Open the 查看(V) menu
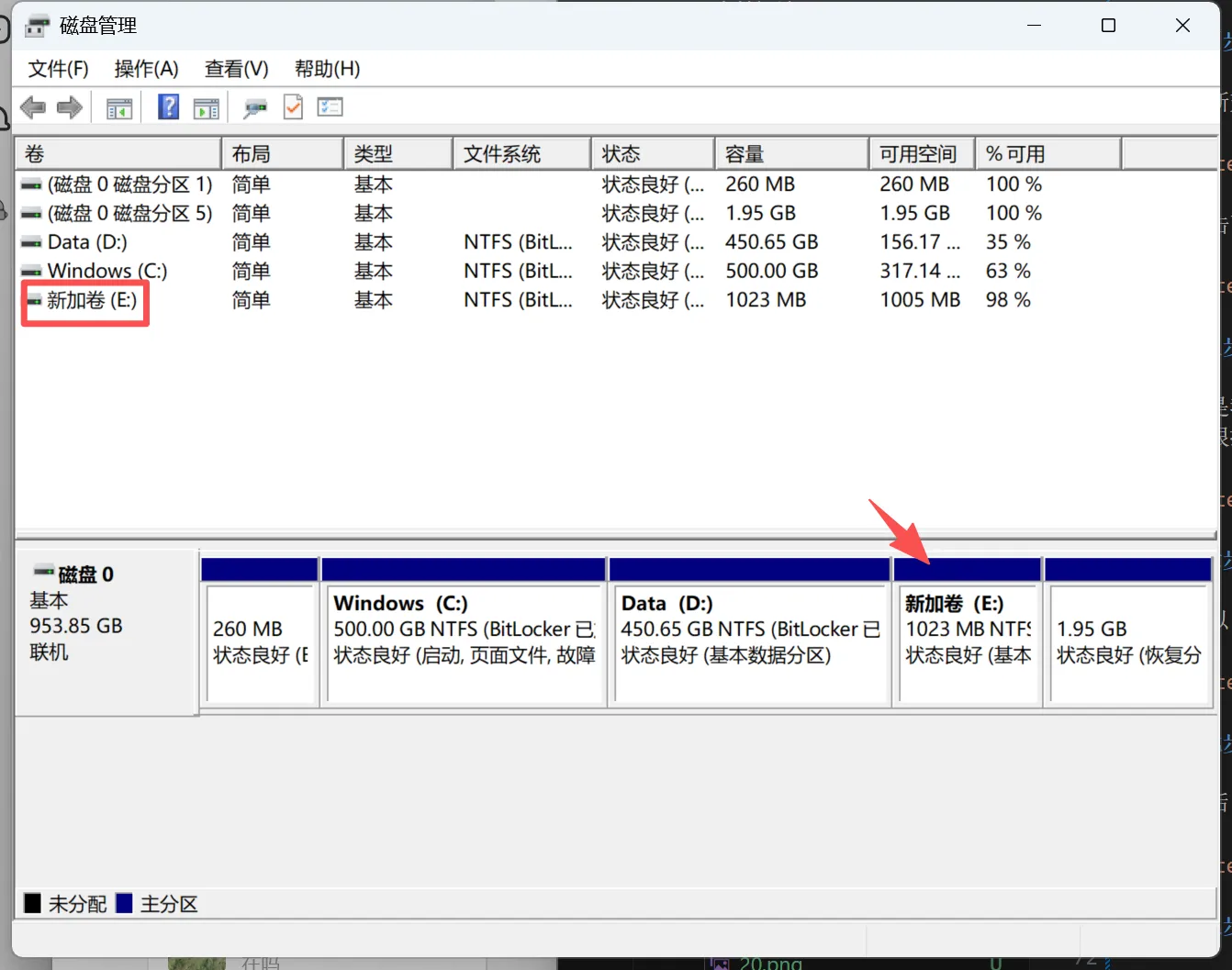Screen dimensions: 1232x970 237,69
